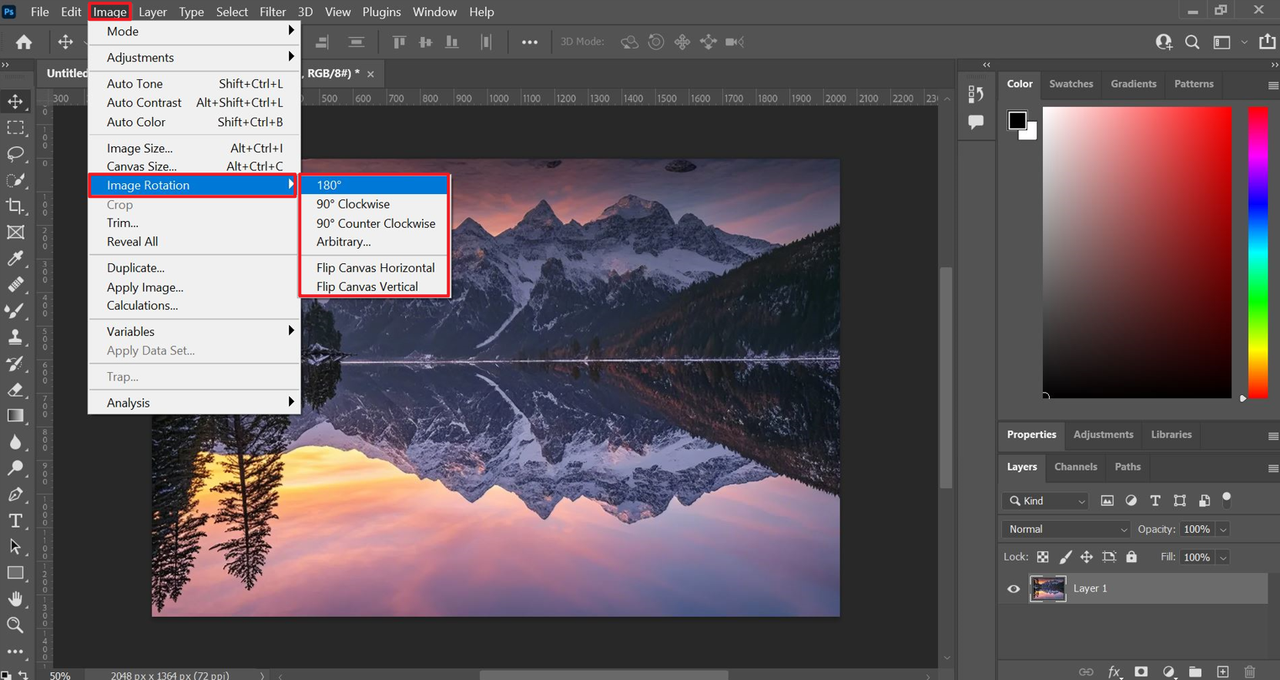The height and width of the screenshot is (680, 1280).
Task: Click Auto Tone command
Action: pos(194,84)
